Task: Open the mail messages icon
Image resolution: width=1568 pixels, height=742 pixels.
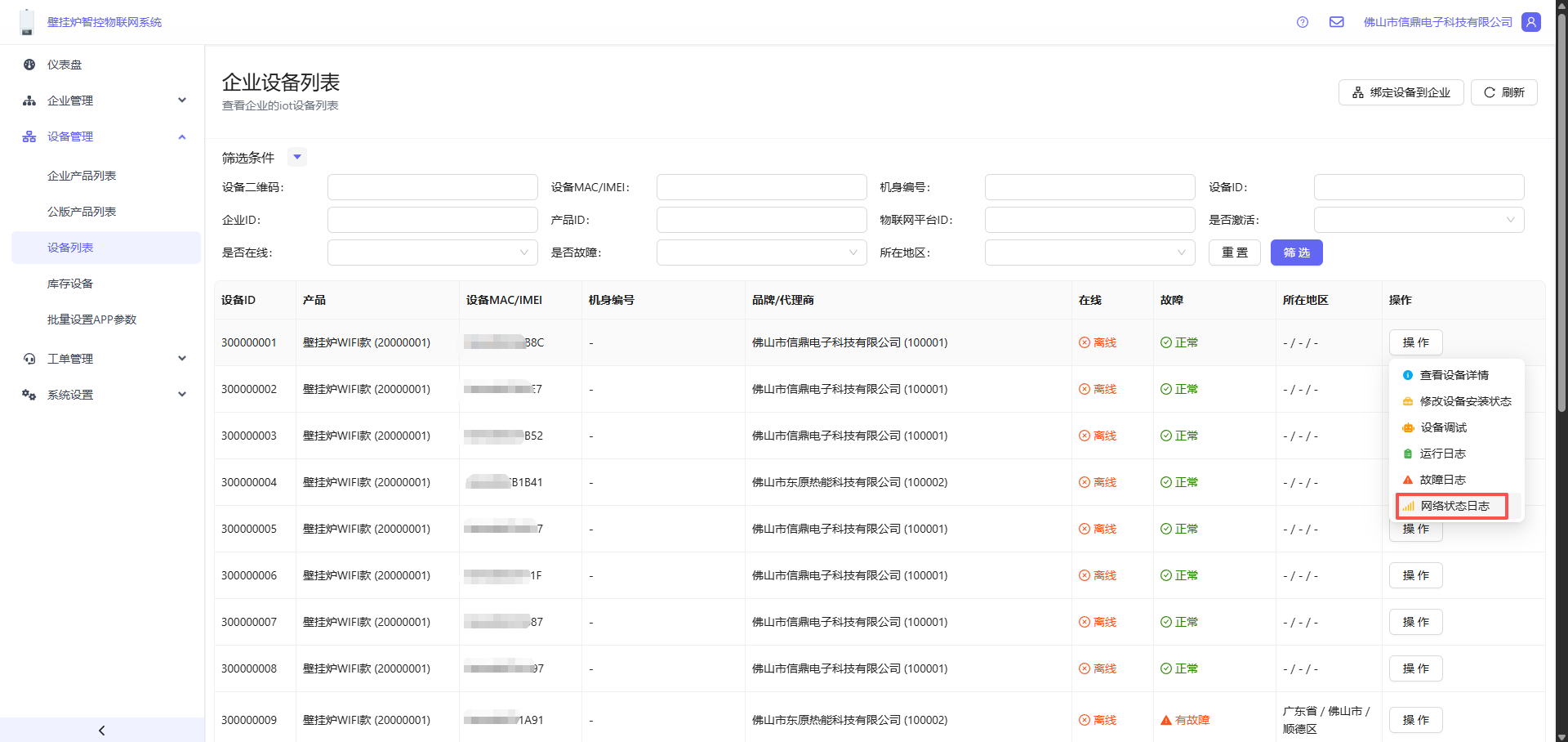Action: (1336, 22)
